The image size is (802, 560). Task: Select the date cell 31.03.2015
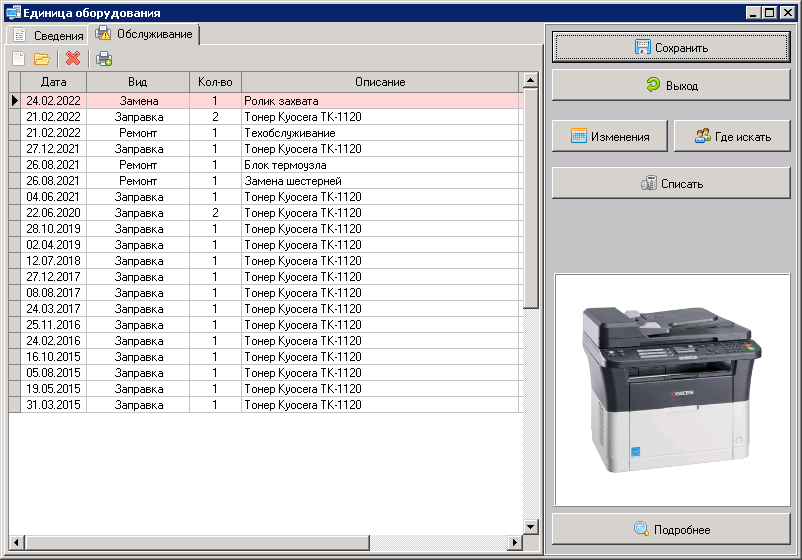[54, 405]
